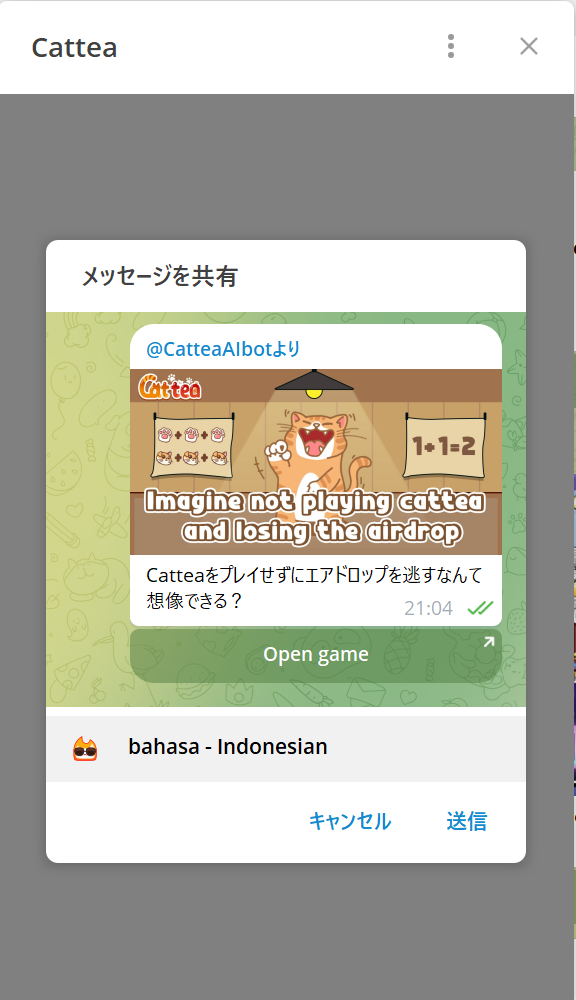
Task: Click the arrow icon on Open game
Action: tap(489, 642)
